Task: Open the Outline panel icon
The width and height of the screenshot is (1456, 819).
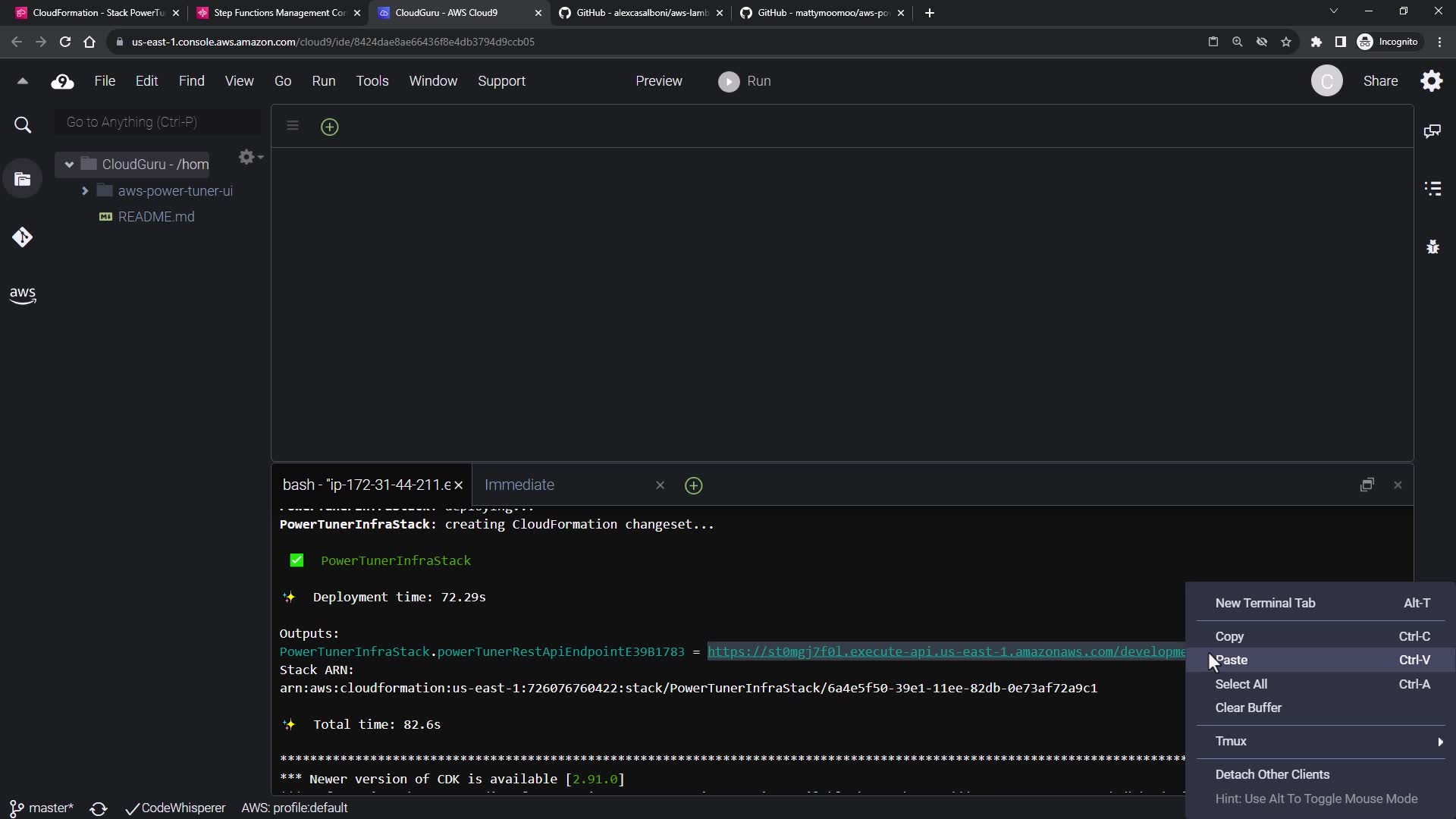Action: click(x=1432, y=189)
